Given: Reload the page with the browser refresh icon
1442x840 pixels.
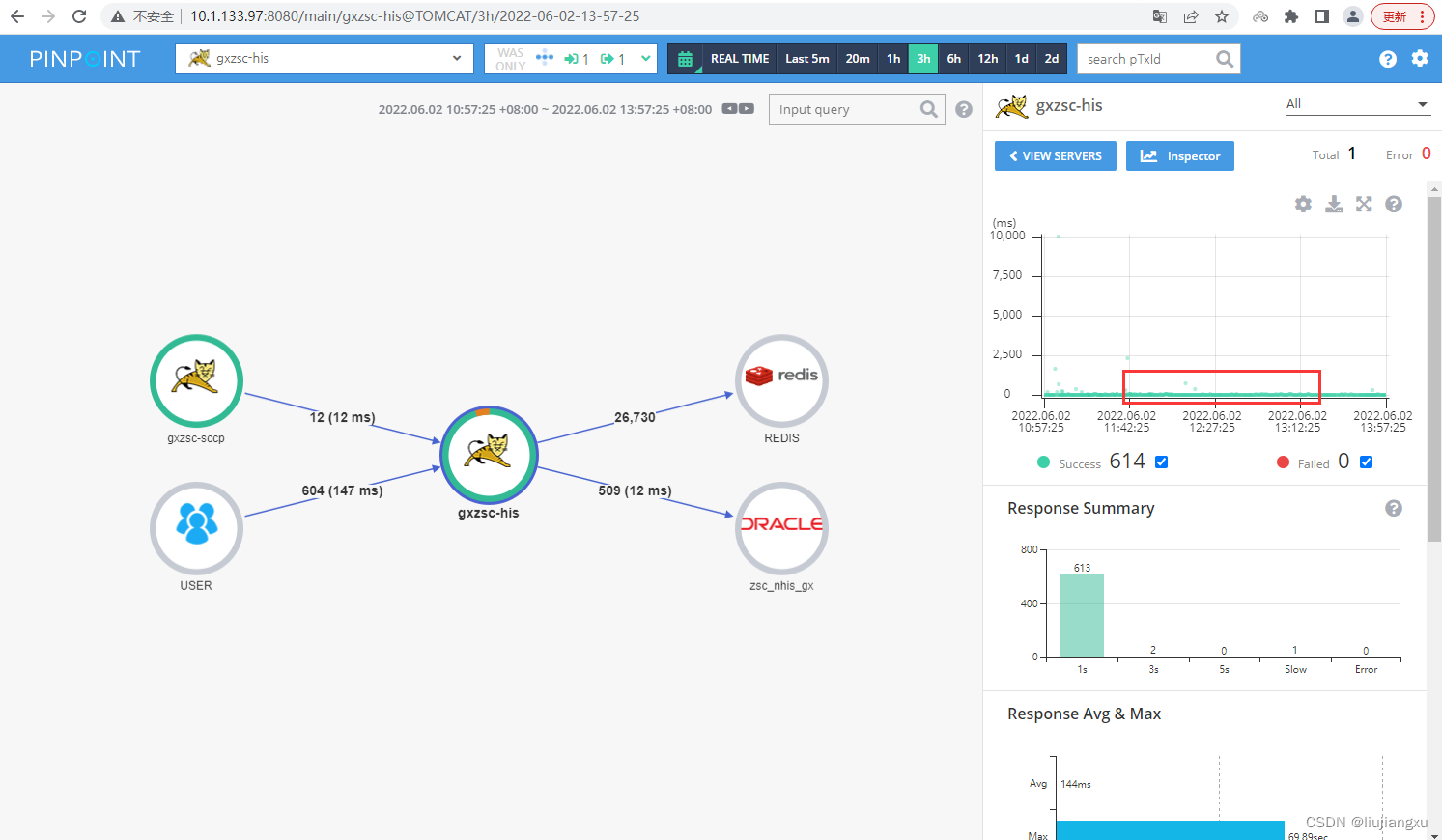Looking at the screenshot, I should click(79, 16).
